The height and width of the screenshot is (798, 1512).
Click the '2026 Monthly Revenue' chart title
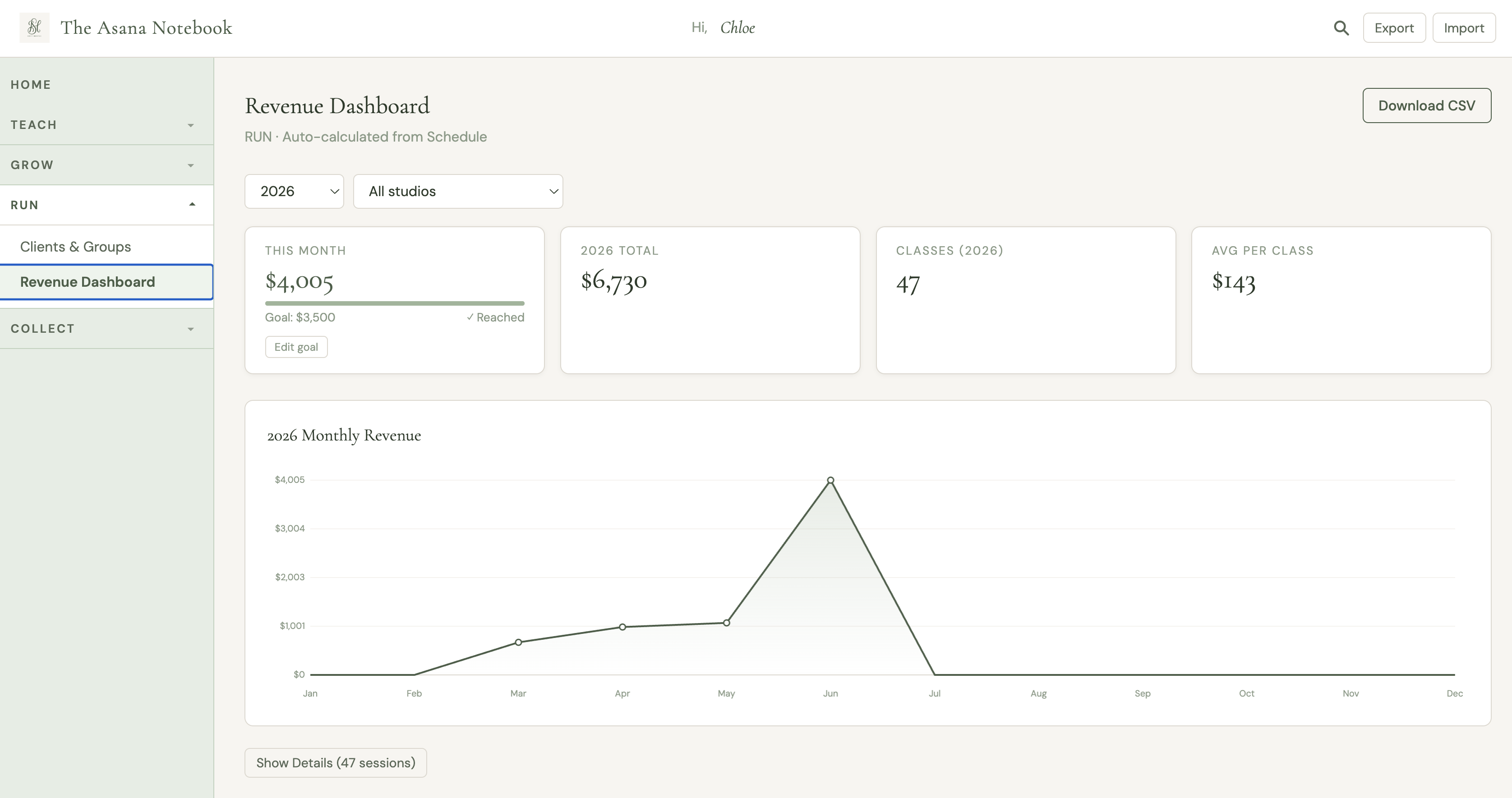[x=344, y=436]
